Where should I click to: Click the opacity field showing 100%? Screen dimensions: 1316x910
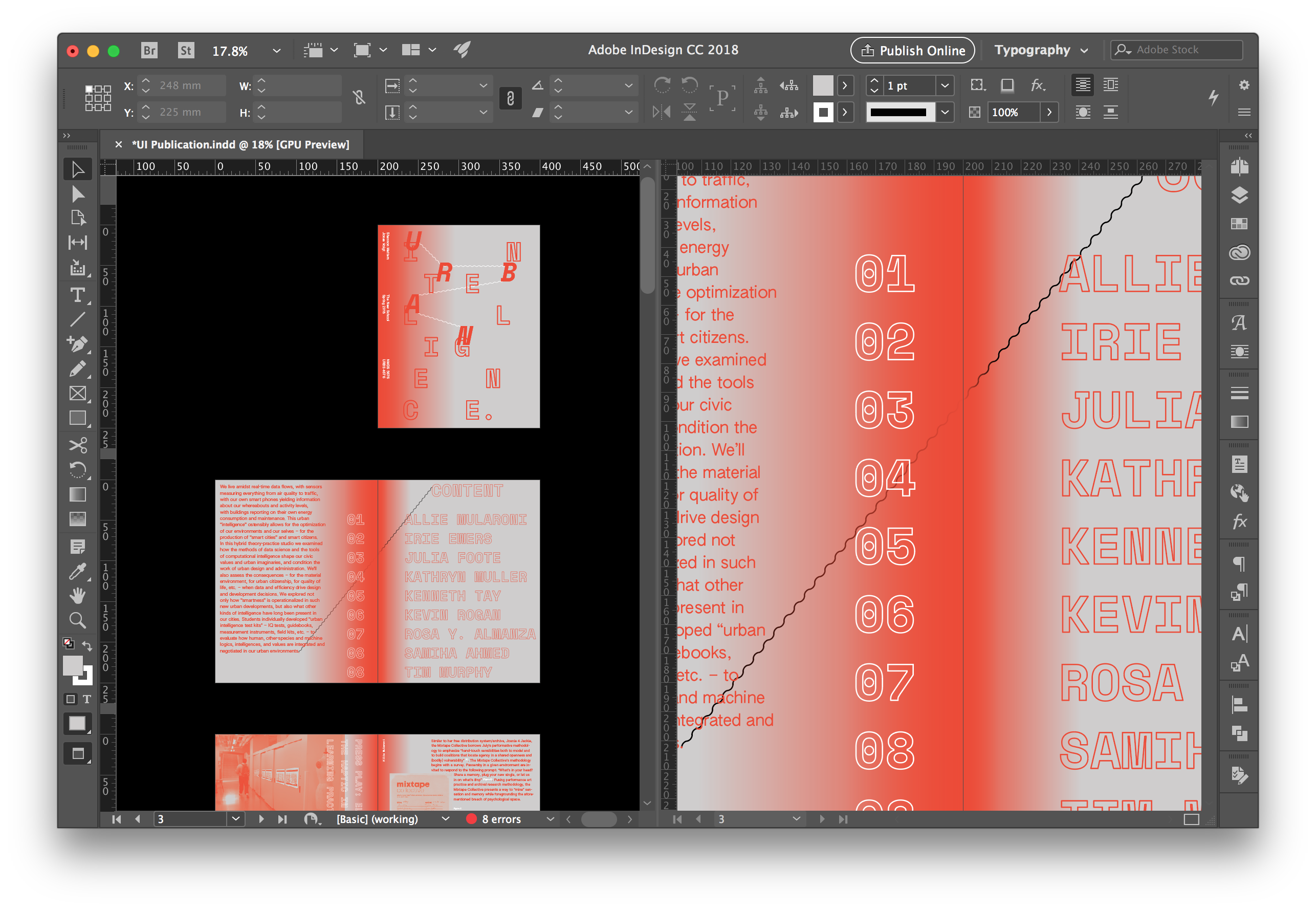[x=1014, y=112]
